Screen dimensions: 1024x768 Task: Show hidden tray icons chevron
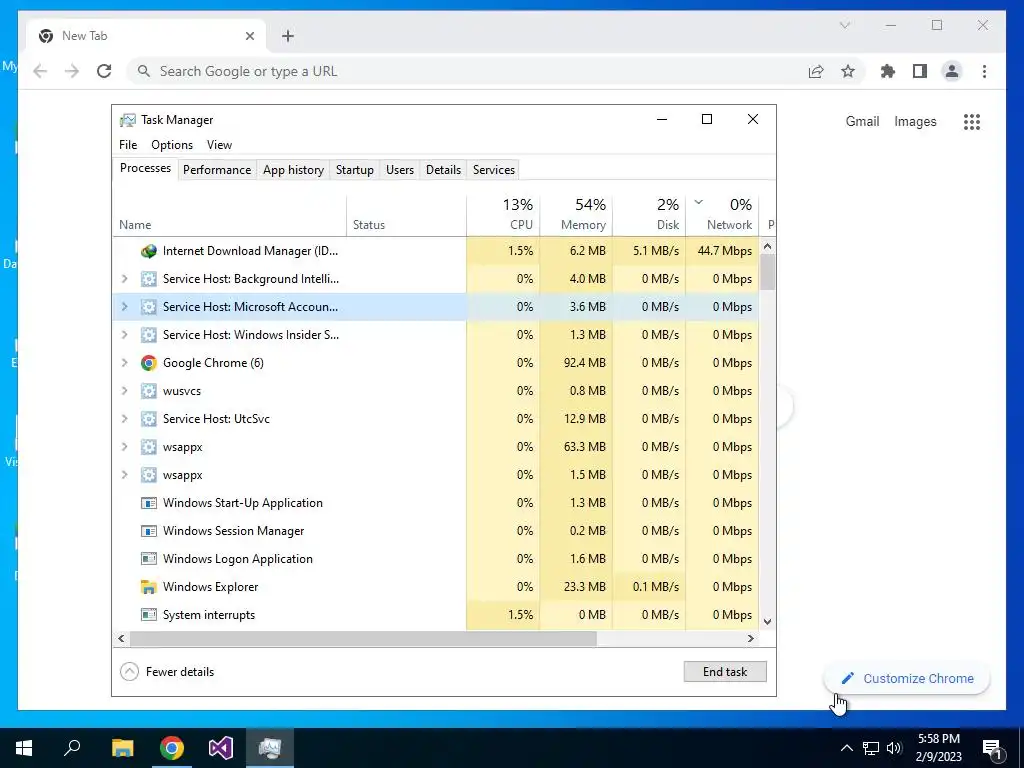846,748
